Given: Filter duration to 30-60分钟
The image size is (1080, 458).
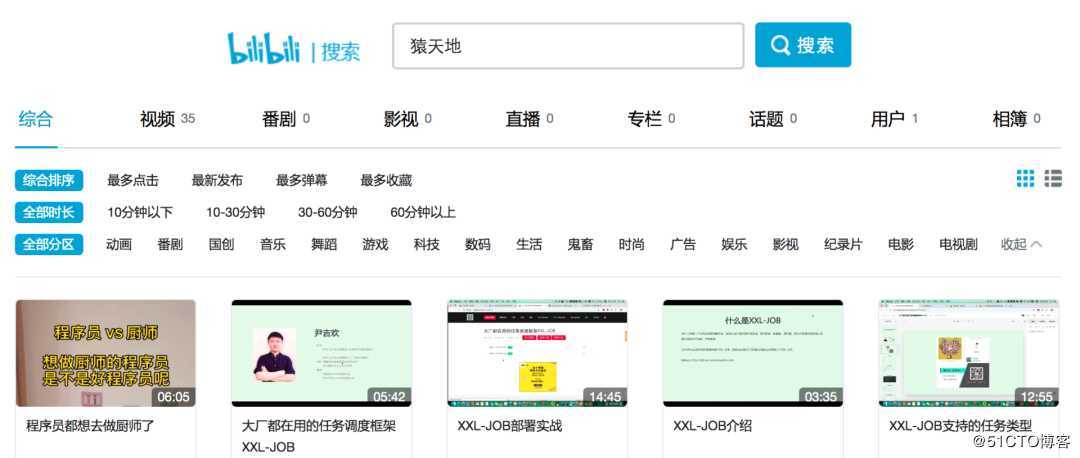Looking at the screenshot, I should coord(328,212).
